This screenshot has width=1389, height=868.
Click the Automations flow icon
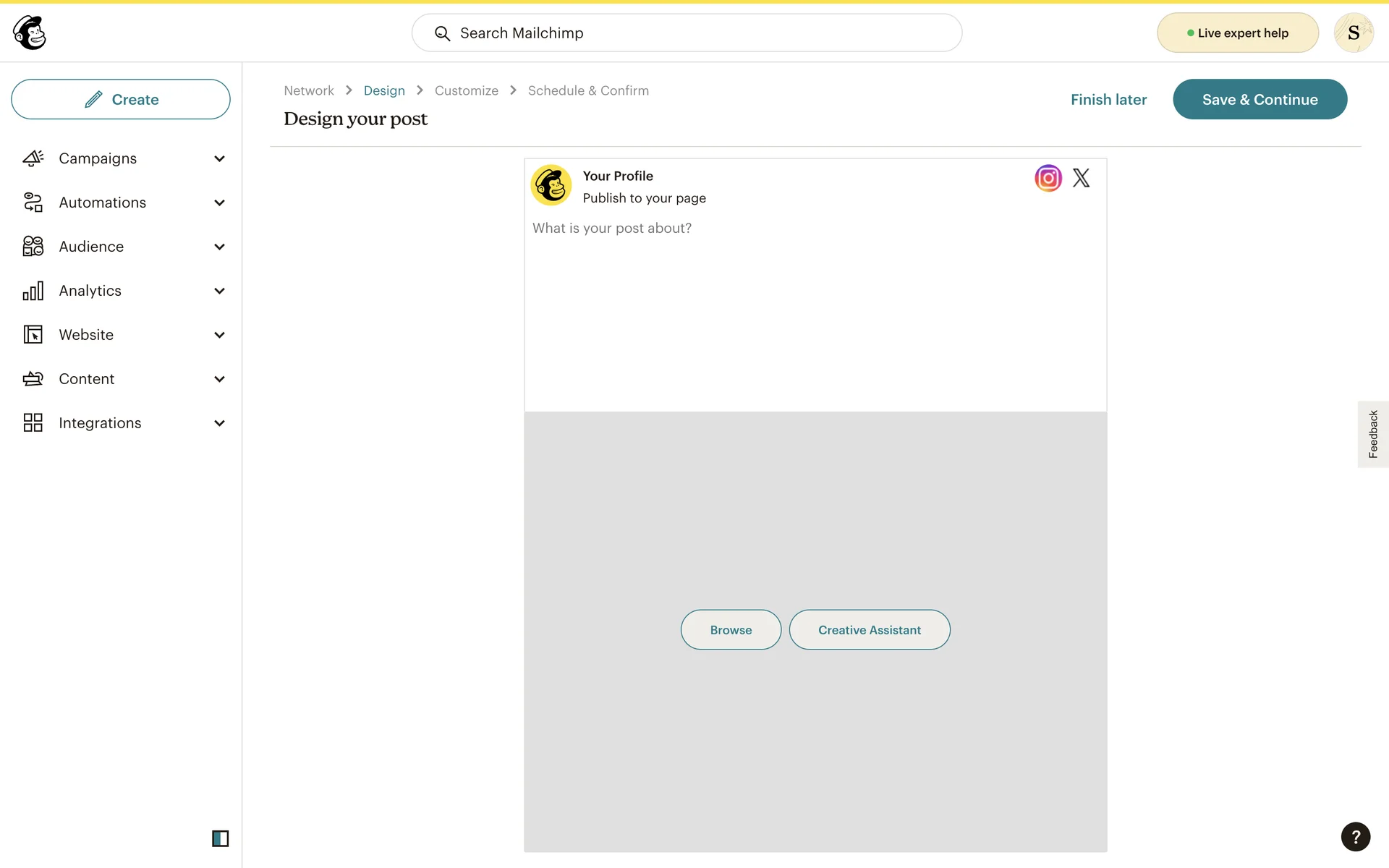coord(33,203)
